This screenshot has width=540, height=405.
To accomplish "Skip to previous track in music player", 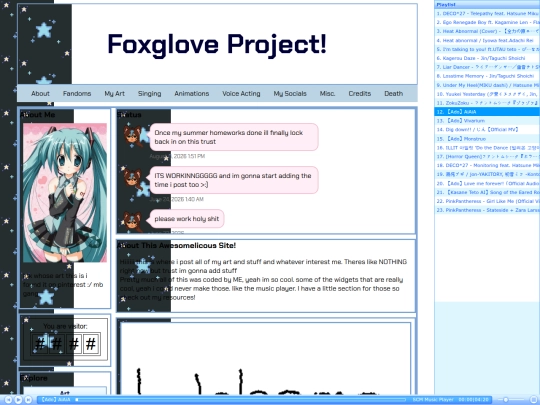I will pyautogui.click(x=8, y=399).
